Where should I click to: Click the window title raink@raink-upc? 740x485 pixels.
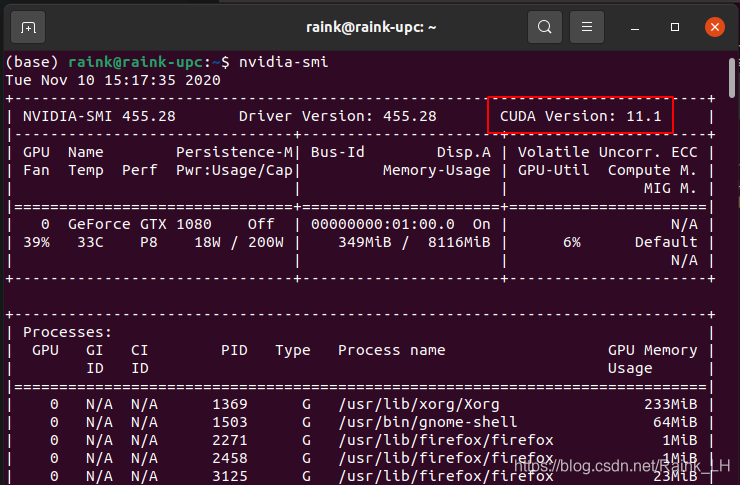tap(371, 27)
